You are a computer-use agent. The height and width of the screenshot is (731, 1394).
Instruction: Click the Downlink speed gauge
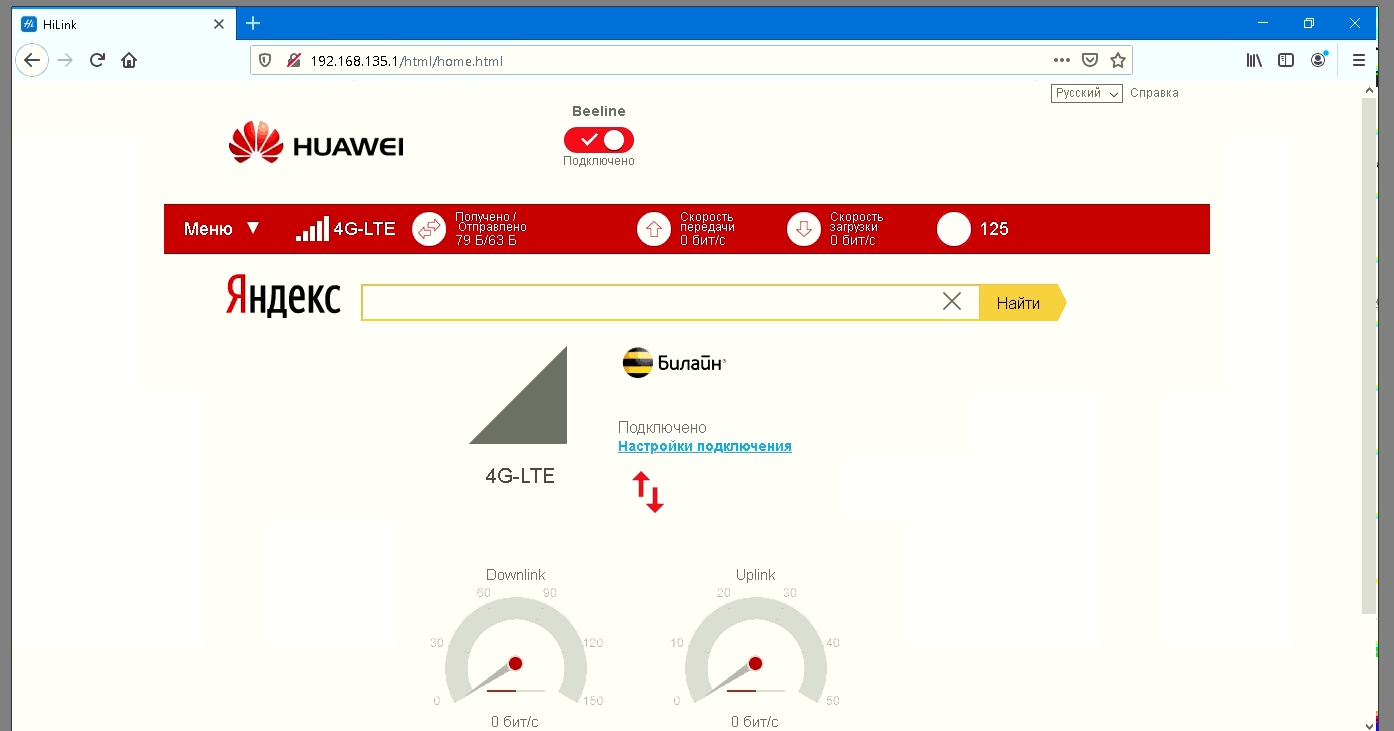pos(515,651)
